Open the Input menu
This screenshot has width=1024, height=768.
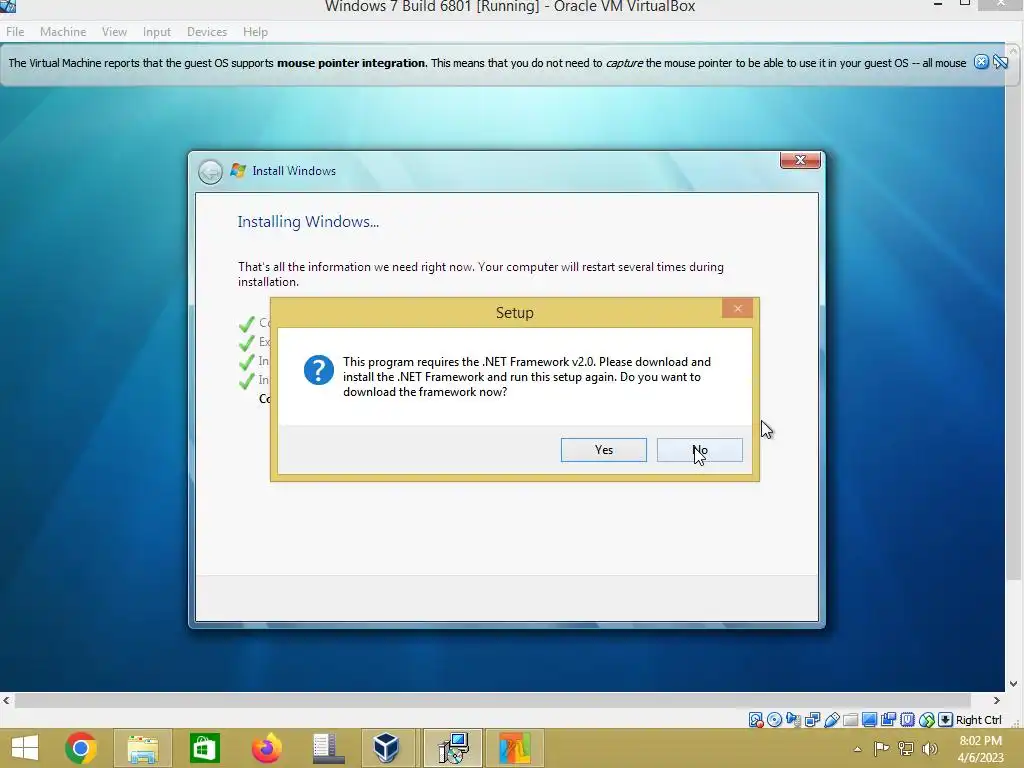pos(157,31)
